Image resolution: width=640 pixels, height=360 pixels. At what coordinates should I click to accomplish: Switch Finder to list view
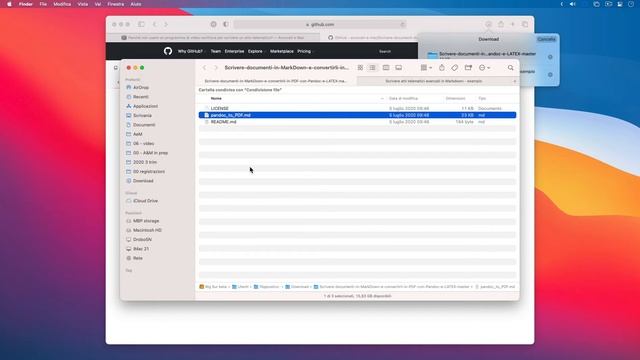point(372,68)
